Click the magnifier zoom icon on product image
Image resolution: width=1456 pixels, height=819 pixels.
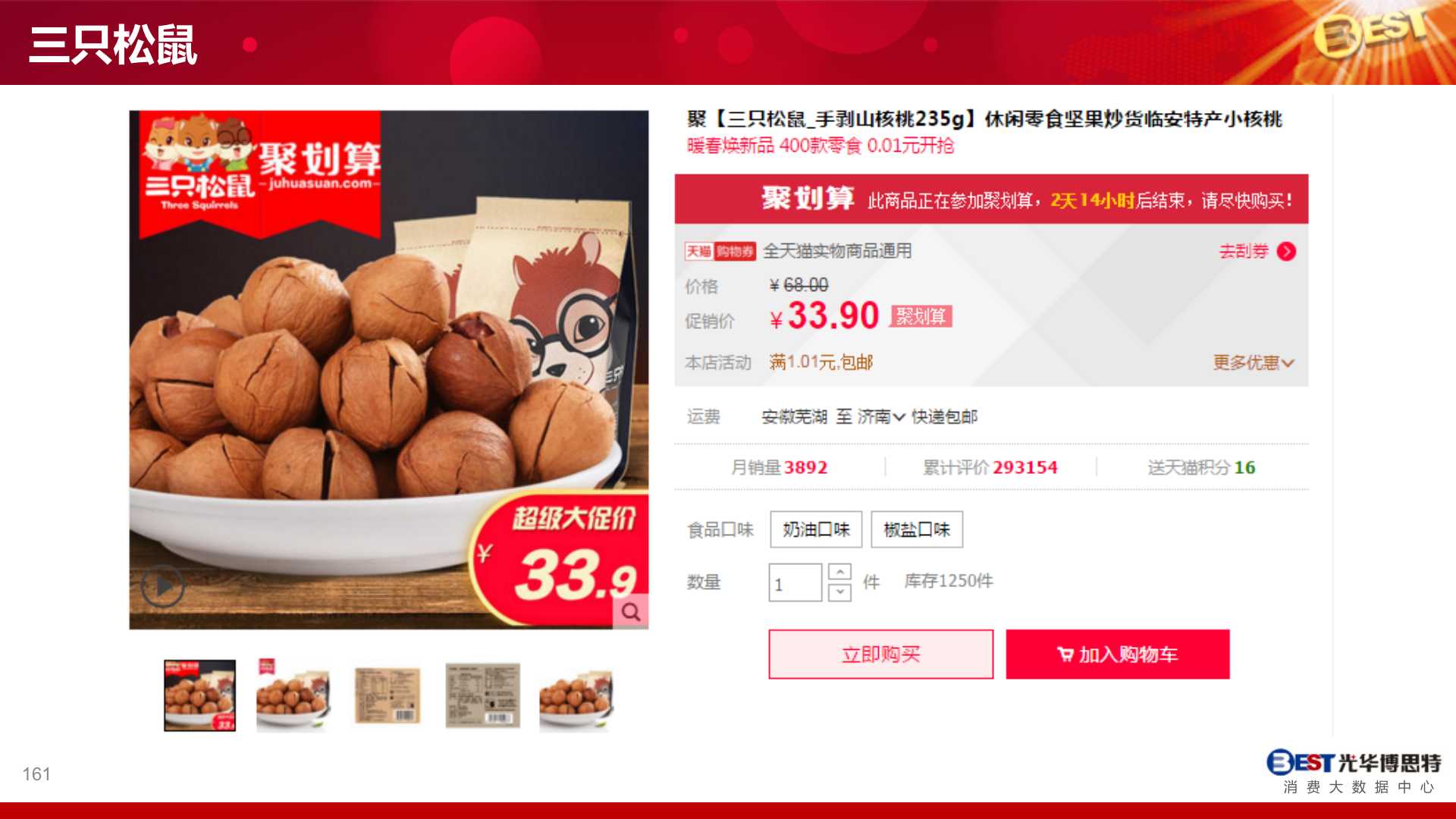tap(631, 611)
